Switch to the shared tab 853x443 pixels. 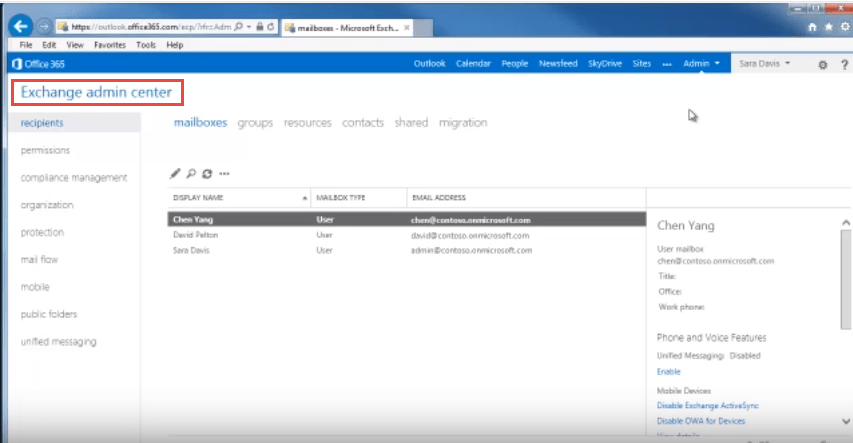pyautogui.click(x=411, y=123)
